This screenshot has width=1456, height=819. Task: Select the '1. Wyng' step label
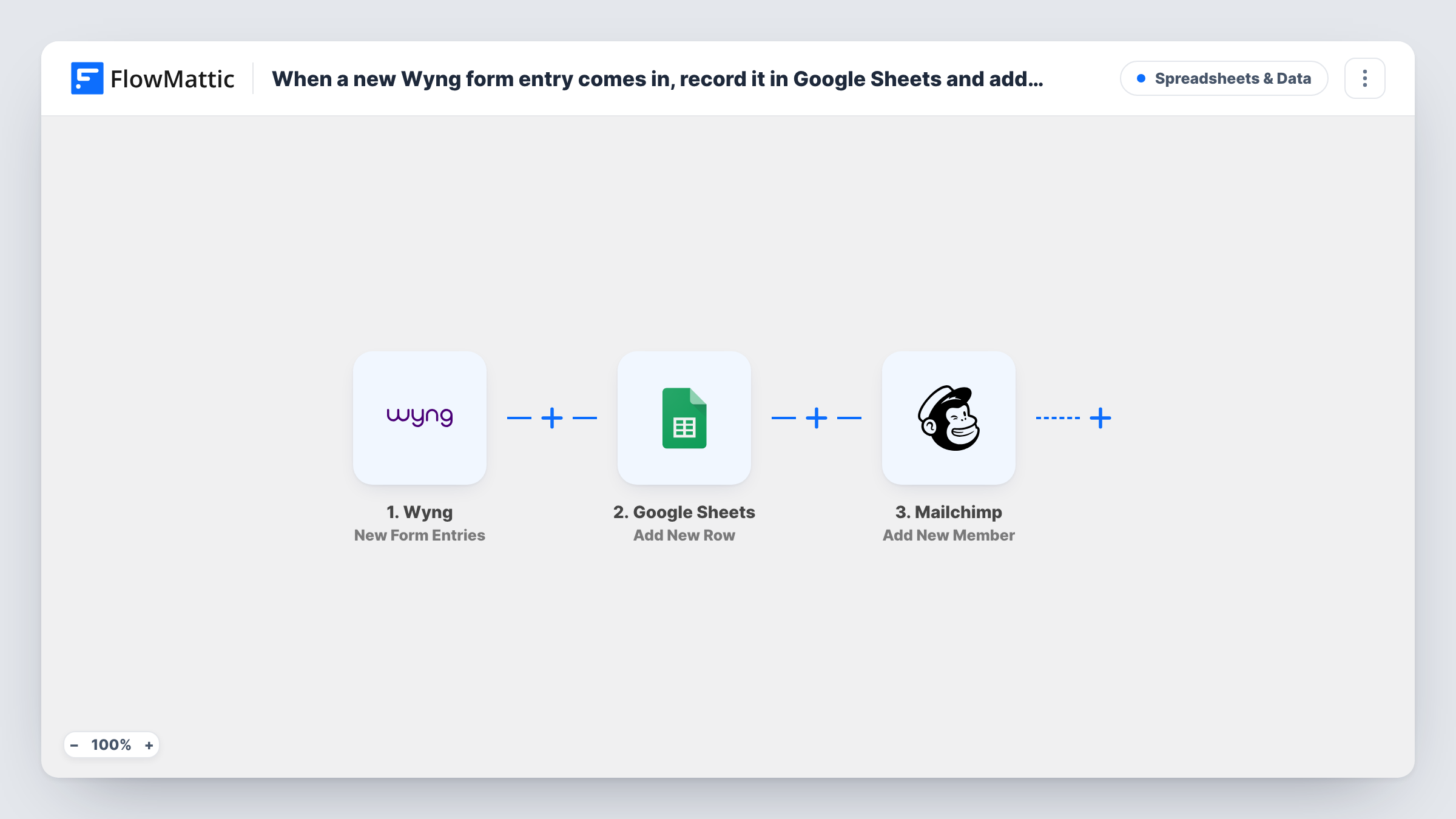click(420, 512)
